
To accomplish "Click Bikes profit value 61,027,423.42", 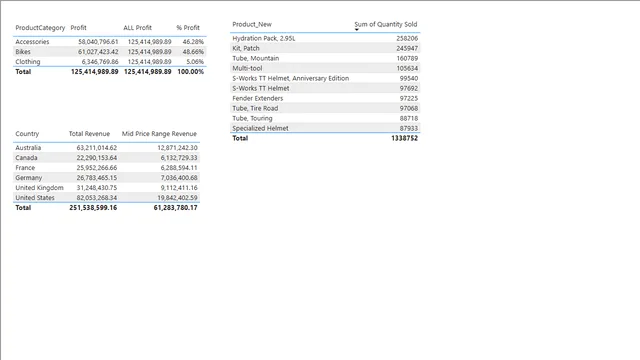I will click(98, 52).
